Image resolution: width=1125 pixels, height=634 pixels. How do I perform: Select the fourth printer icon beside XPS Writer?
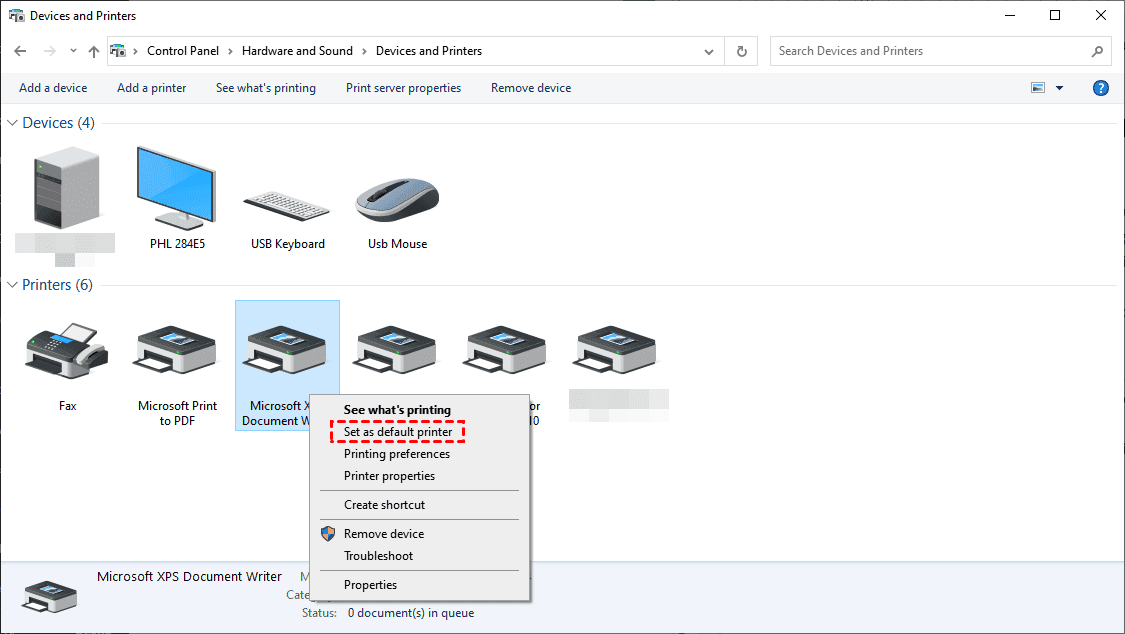click(395, 349)
